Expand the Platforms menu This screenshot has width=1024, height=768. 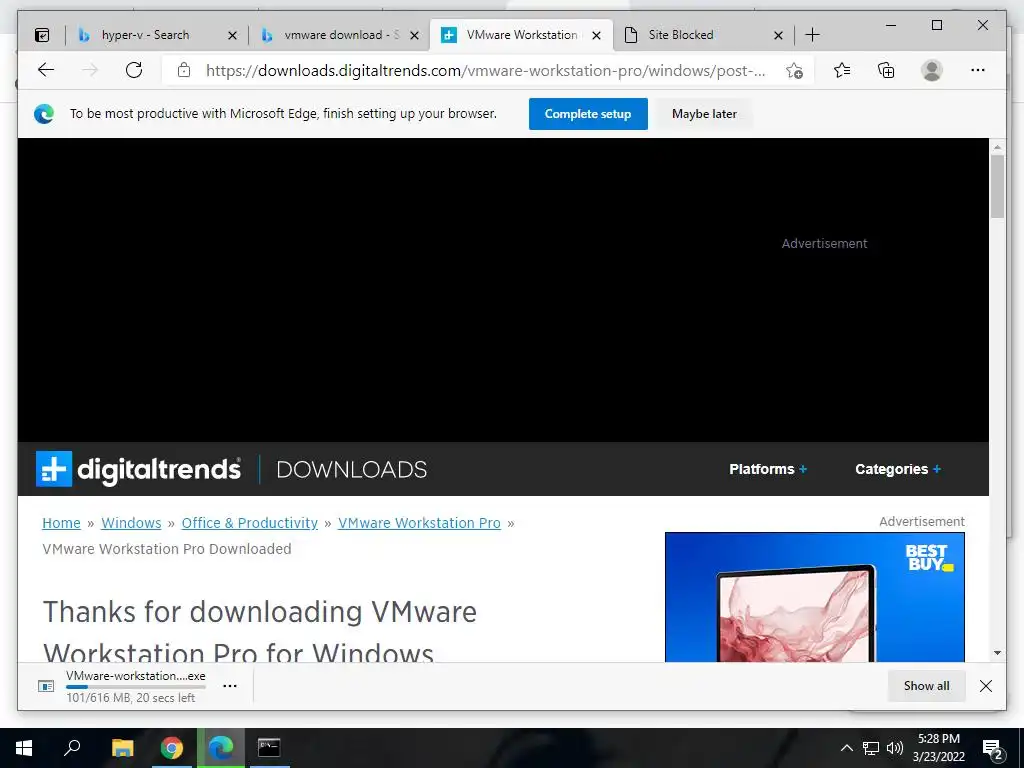[x=768, y=469]
